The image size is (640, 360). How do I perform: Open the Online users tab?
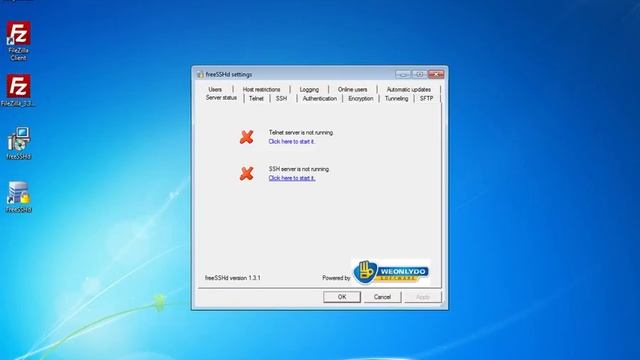(352, 89)
